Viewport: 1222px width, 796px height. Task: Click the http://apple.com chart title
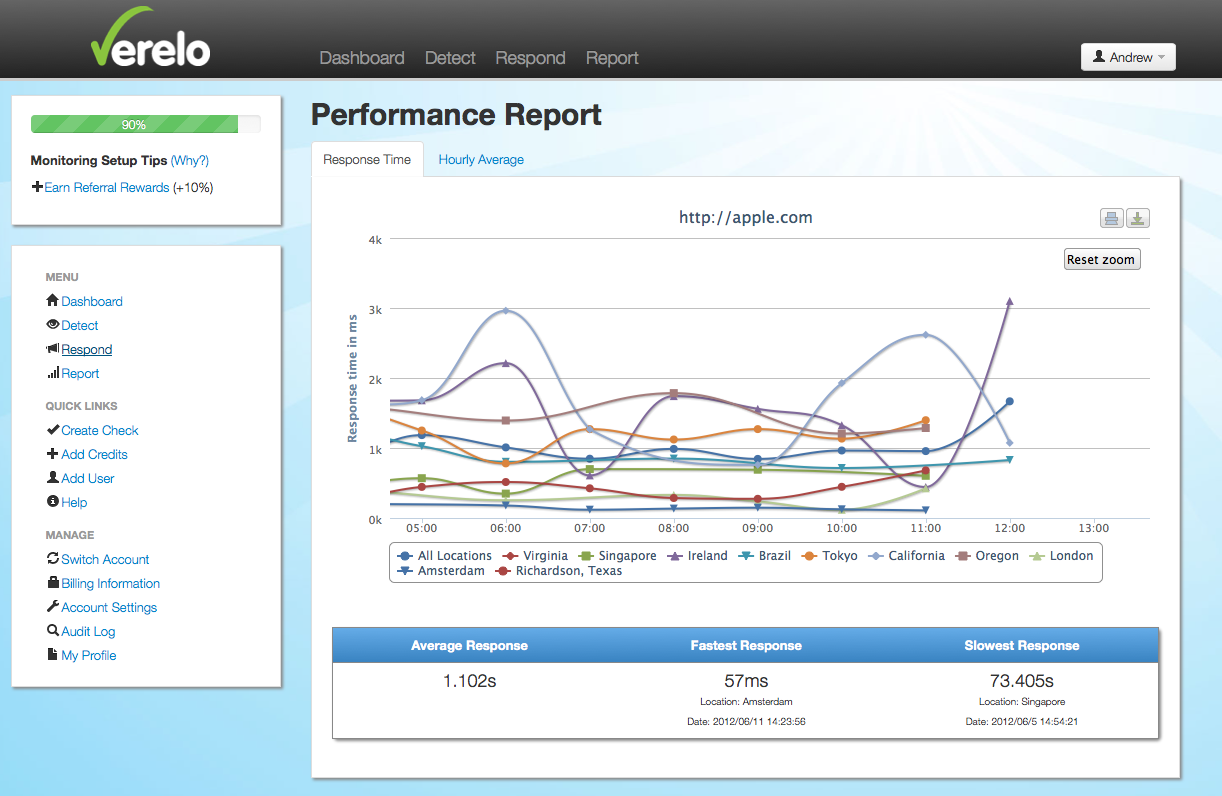pos(746,217)
